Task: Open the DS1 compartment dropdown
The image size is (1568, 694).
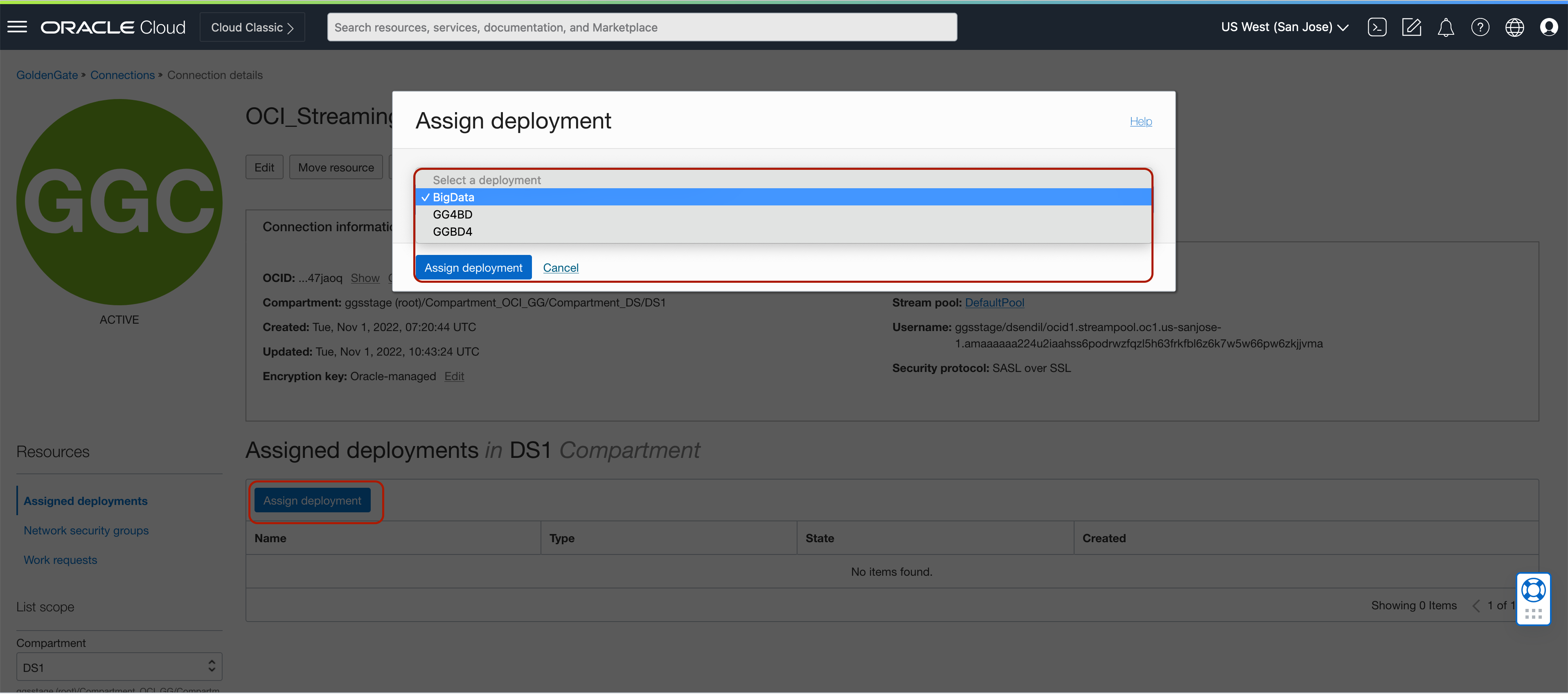Action: (119, 667)
